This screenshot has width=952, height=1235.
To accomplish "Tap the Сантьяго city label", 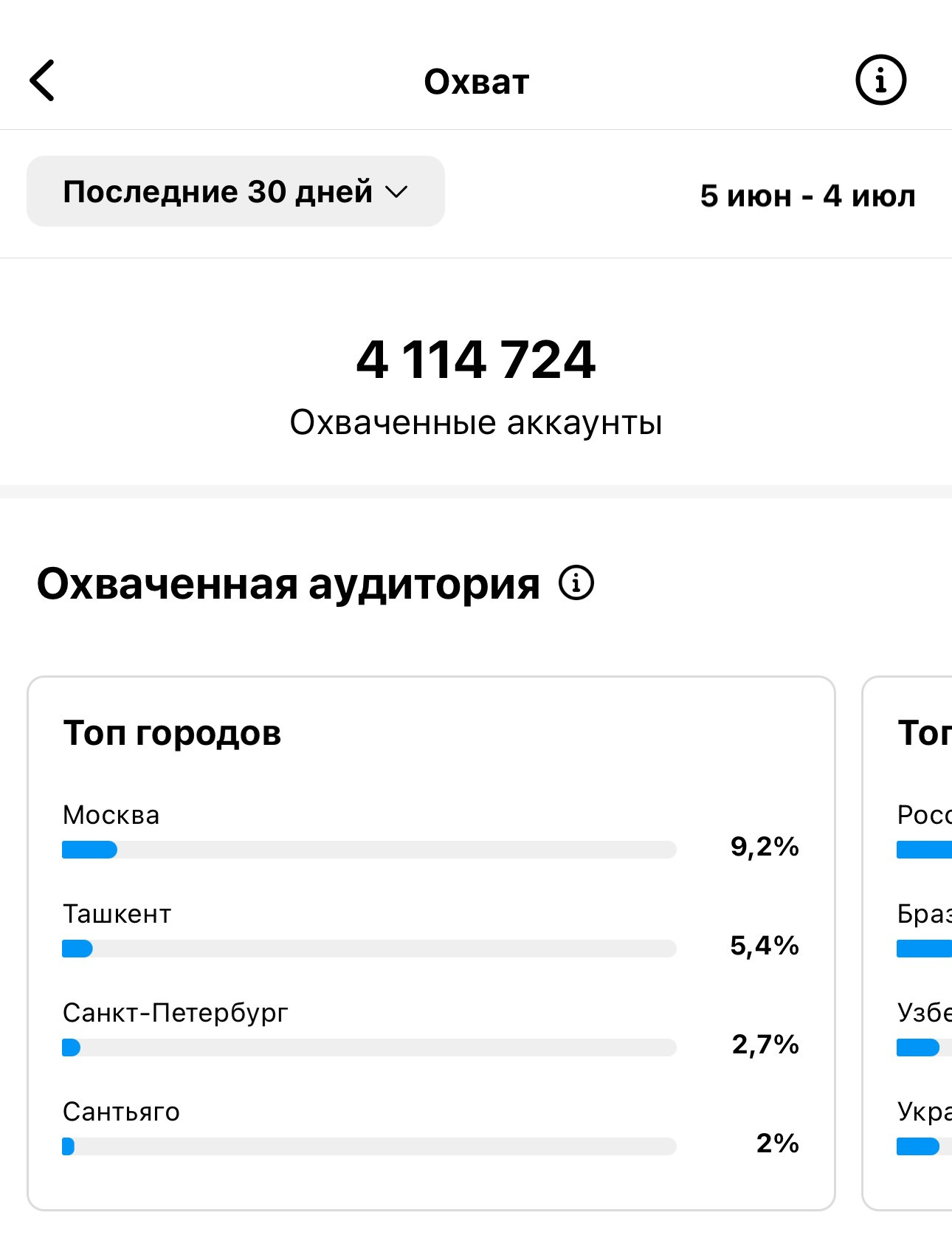I will (x=121, y=1112).
